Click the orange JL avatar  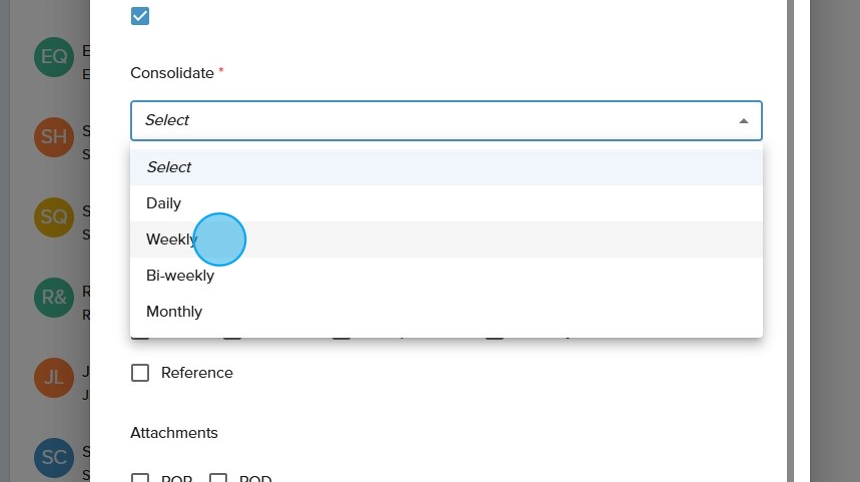[53, 377]
